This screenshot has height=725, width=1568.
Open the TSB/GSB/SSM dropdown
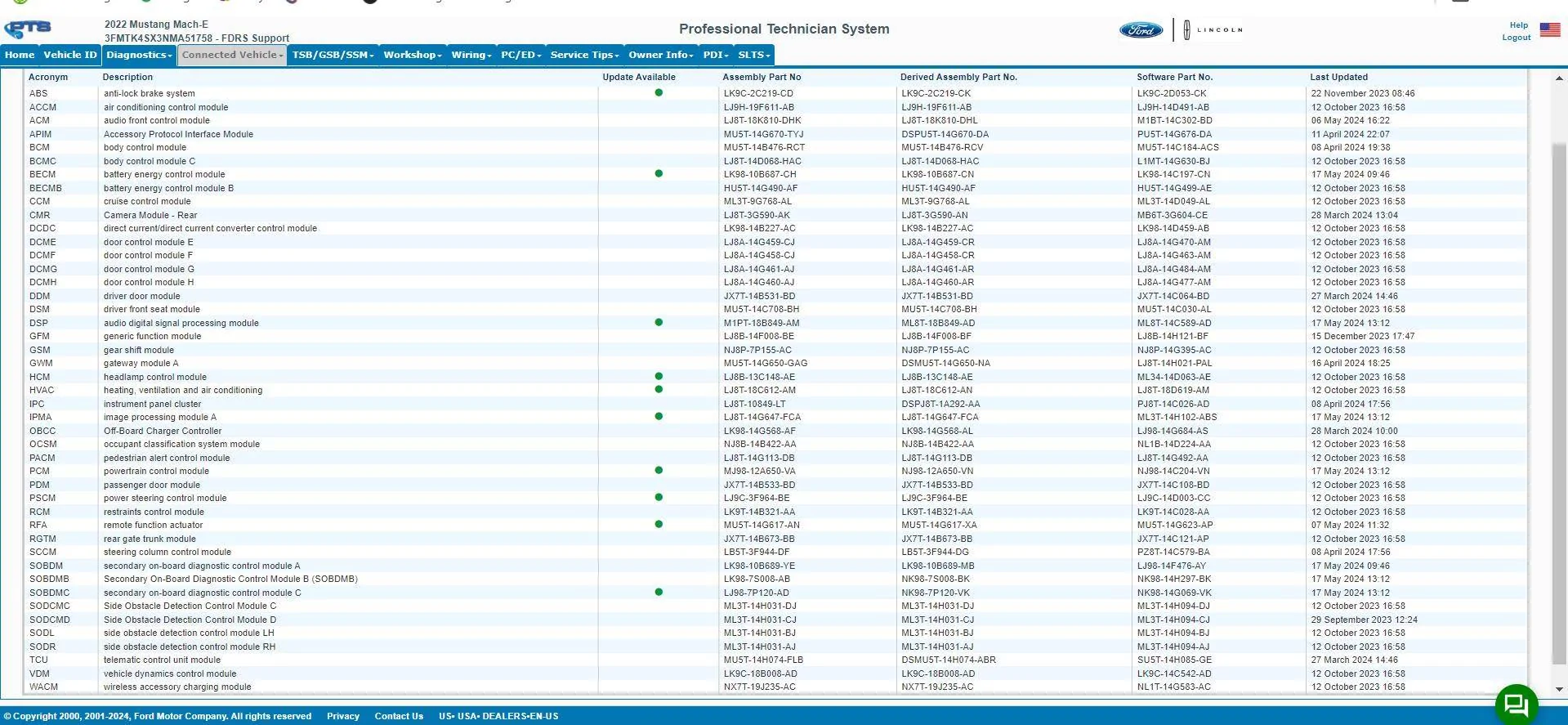tap(333, 55)
